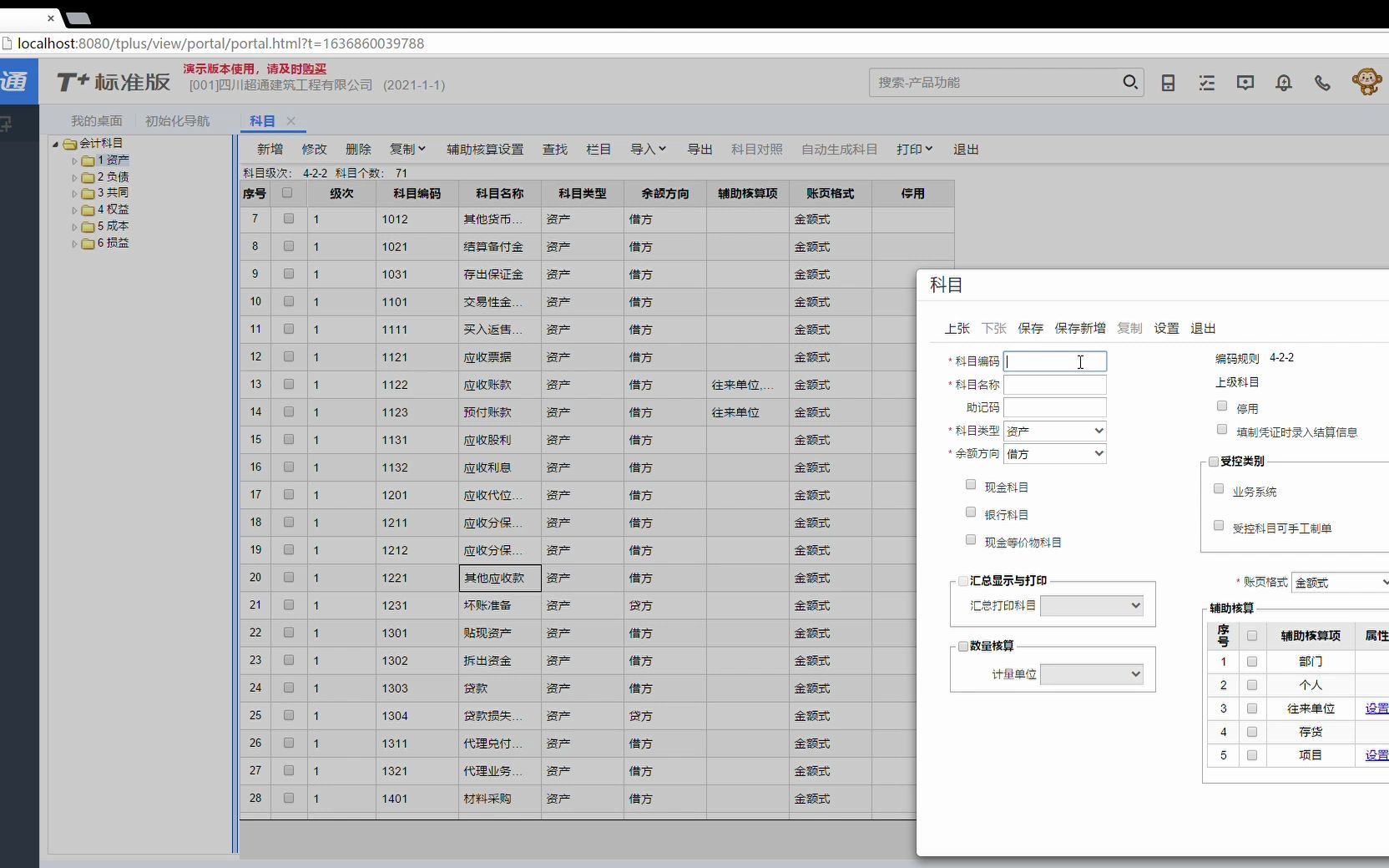The image size is (1389, 868).
Task: Expand the 5 成本 tree node
Action: (74, 227)
